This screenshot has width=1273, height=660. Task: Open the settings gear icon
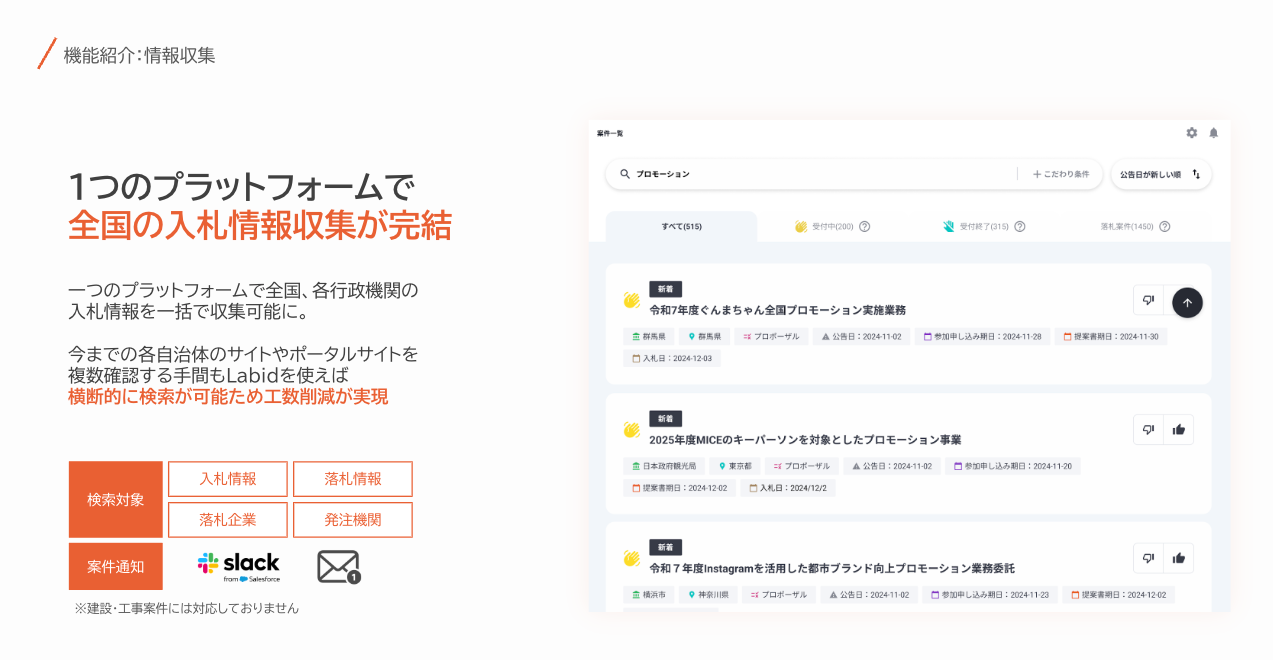pyautogui.click(x=1191, y=133)
